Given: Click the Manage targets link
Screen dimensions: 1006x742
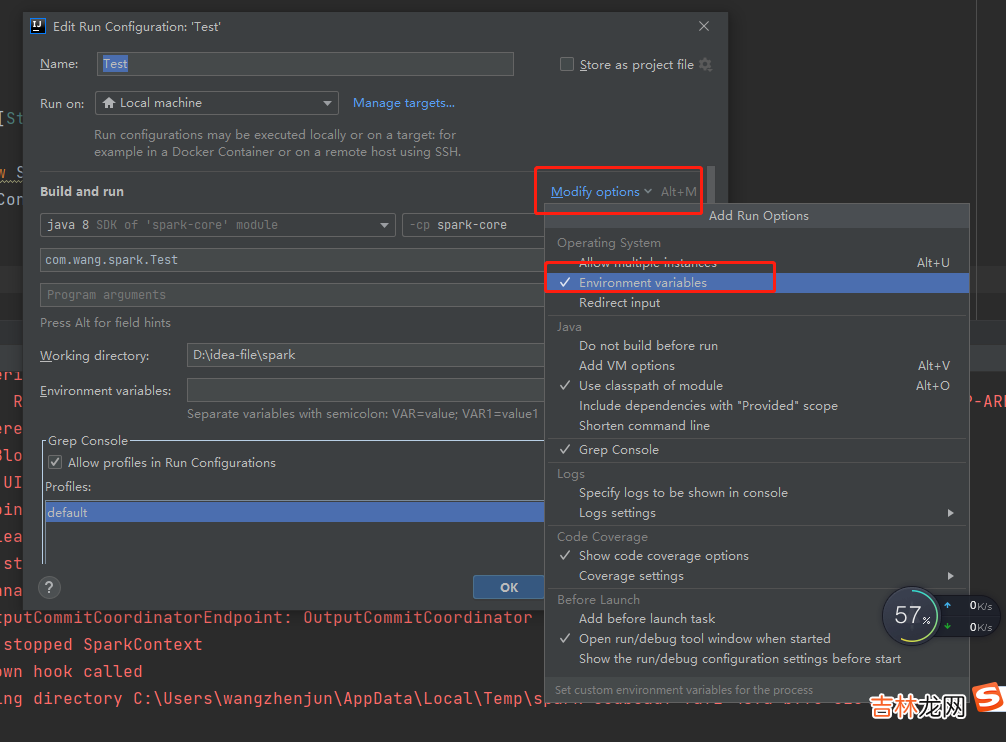Looking at the screenshot, I should [403, 103].
